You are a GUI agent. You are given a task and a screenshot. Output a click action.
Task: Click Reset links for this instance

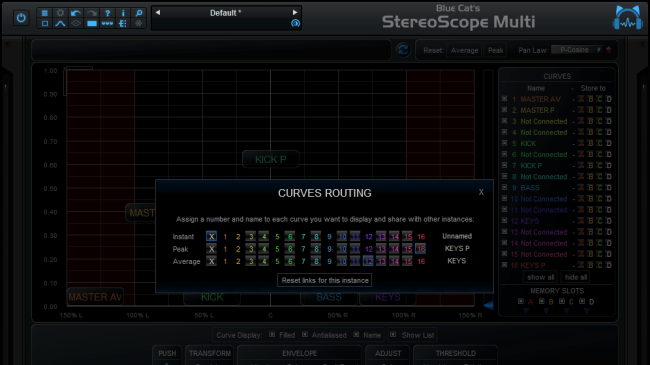pos(325,280)
